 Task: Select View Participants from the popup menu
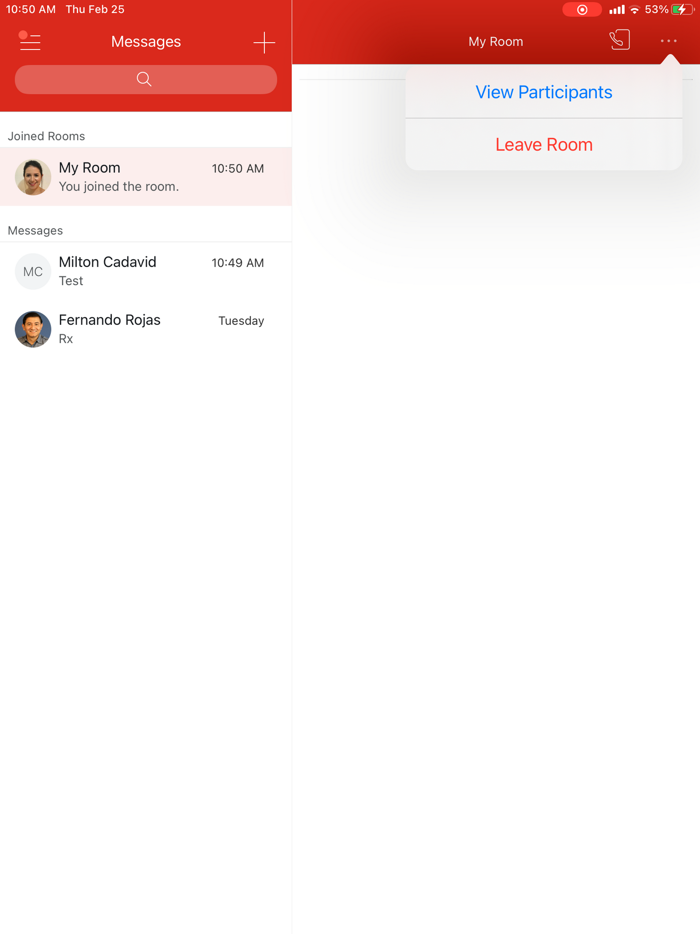[543, 92]
